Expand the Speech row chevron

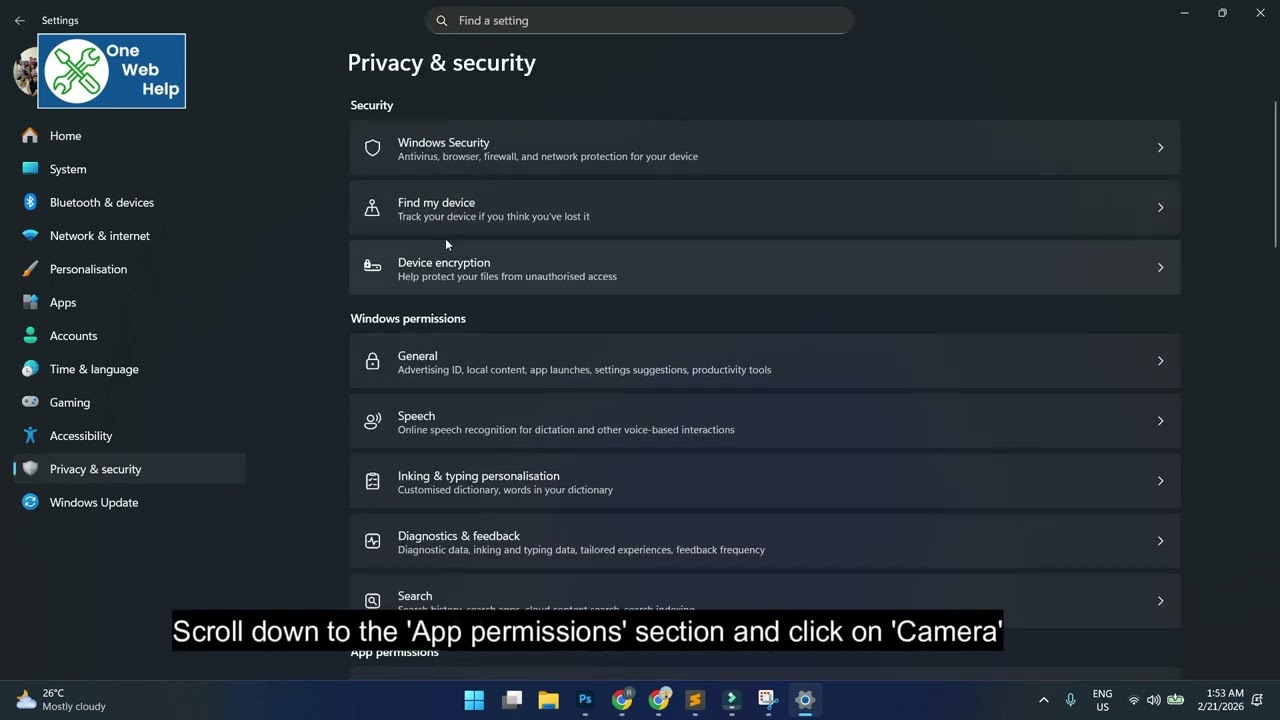coord(1160,421)
